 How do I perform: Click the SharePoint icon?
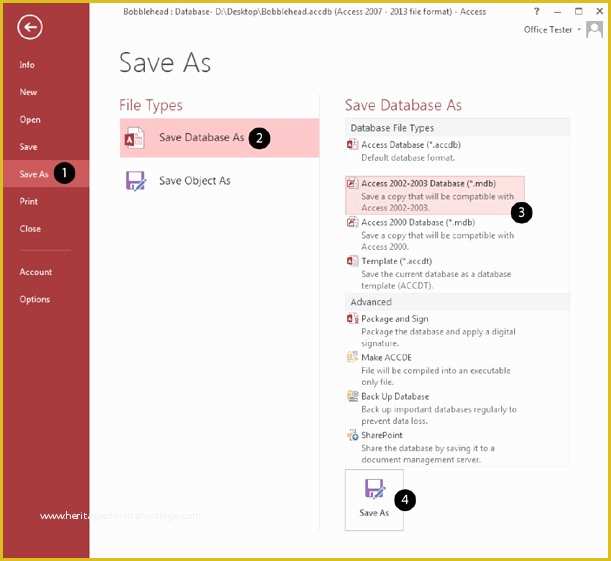(x=352, y=435)
